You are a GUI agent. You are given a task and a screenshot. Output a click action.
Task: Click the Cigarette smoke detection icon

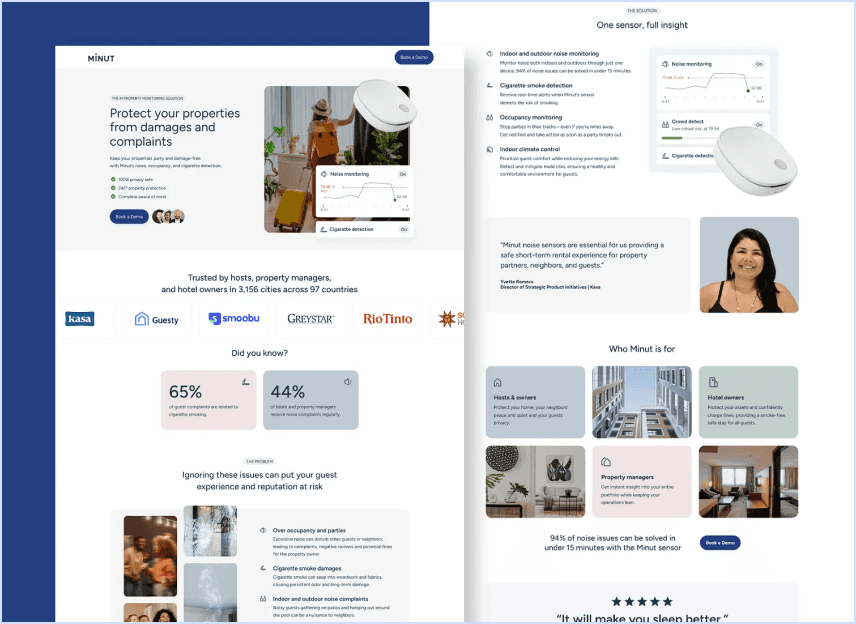490,85
